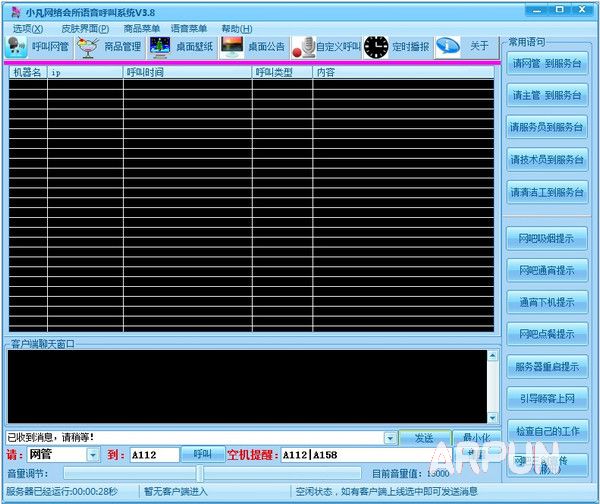Click 请网管 到服务台 phrase button

[547, 63]
